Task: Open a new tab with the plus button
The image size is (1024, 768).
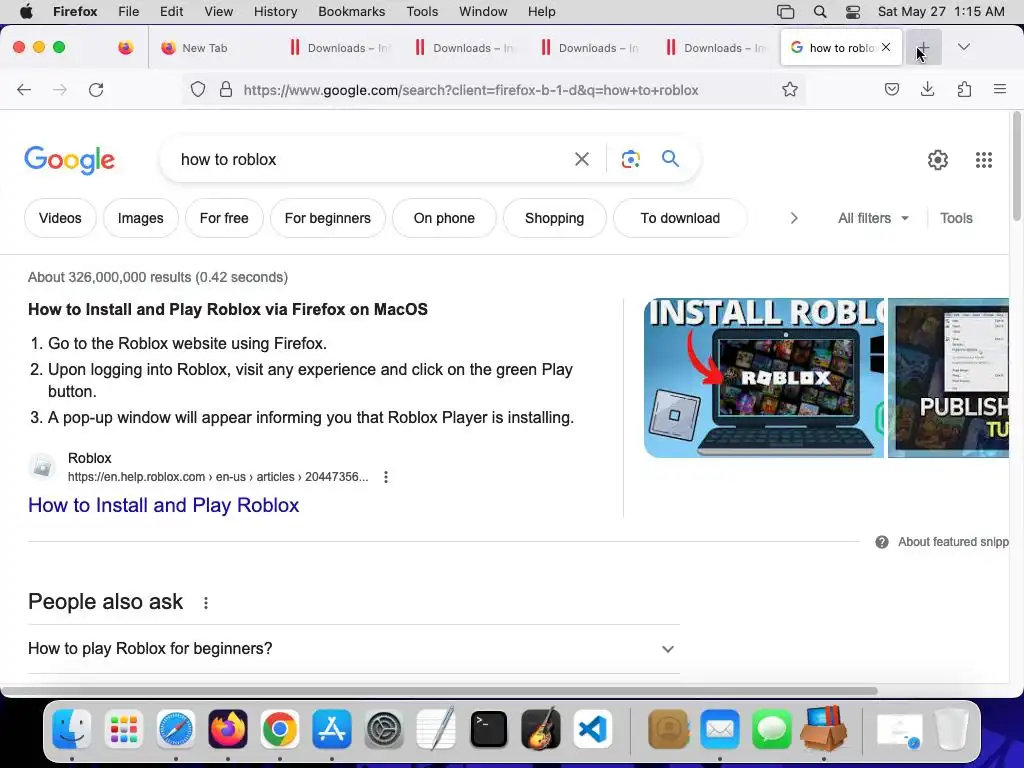Action: click(923, 48)
